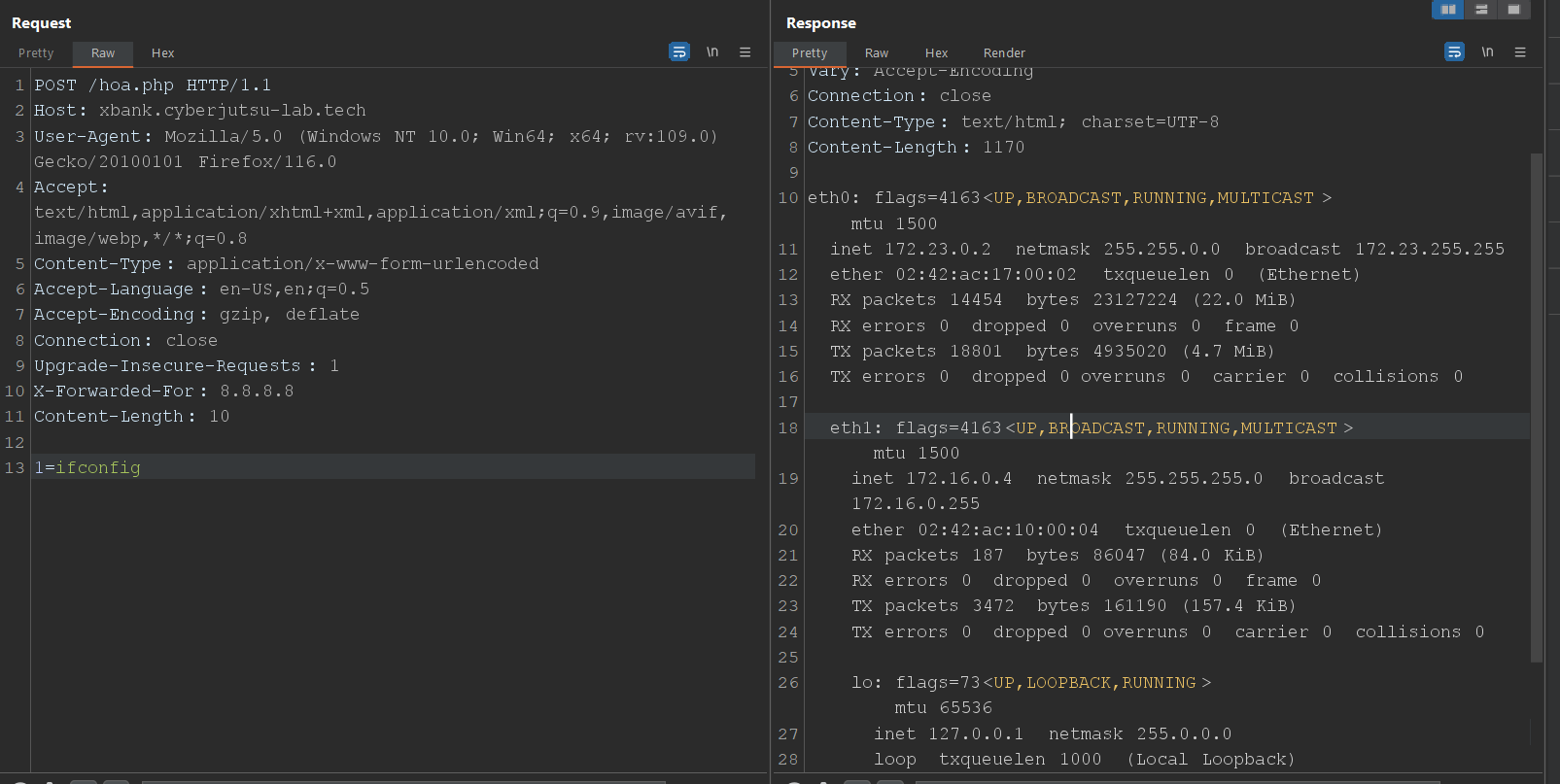Click the eth0: flags=4163 line

pos(1069,197)
